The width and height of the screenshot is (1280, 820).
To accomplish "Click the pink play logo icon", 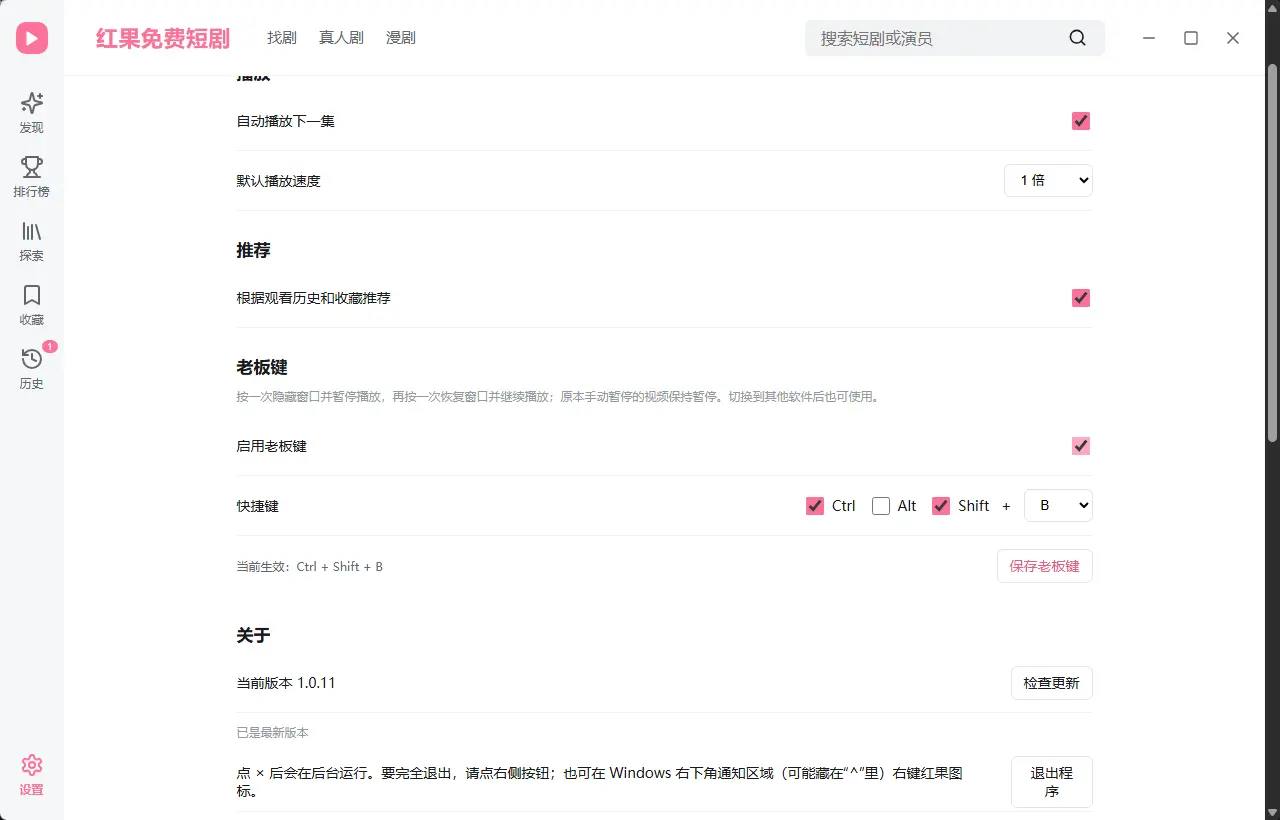I will 32,38.
